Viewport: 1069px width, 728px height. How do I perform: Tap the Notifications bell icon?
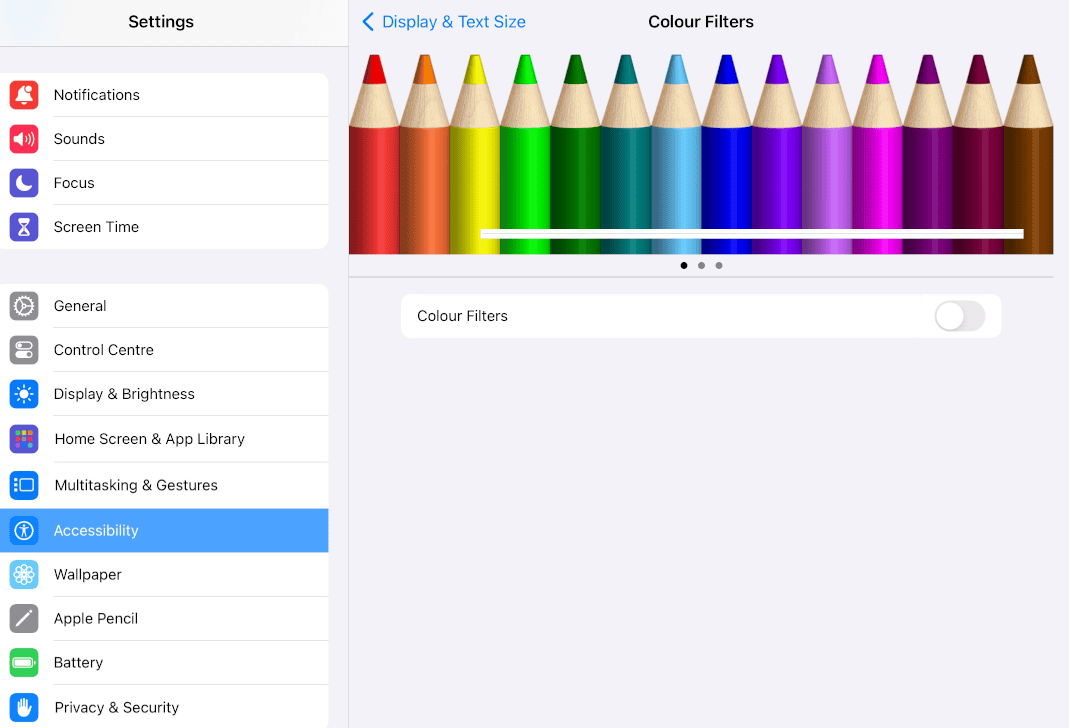pos(24,95)
